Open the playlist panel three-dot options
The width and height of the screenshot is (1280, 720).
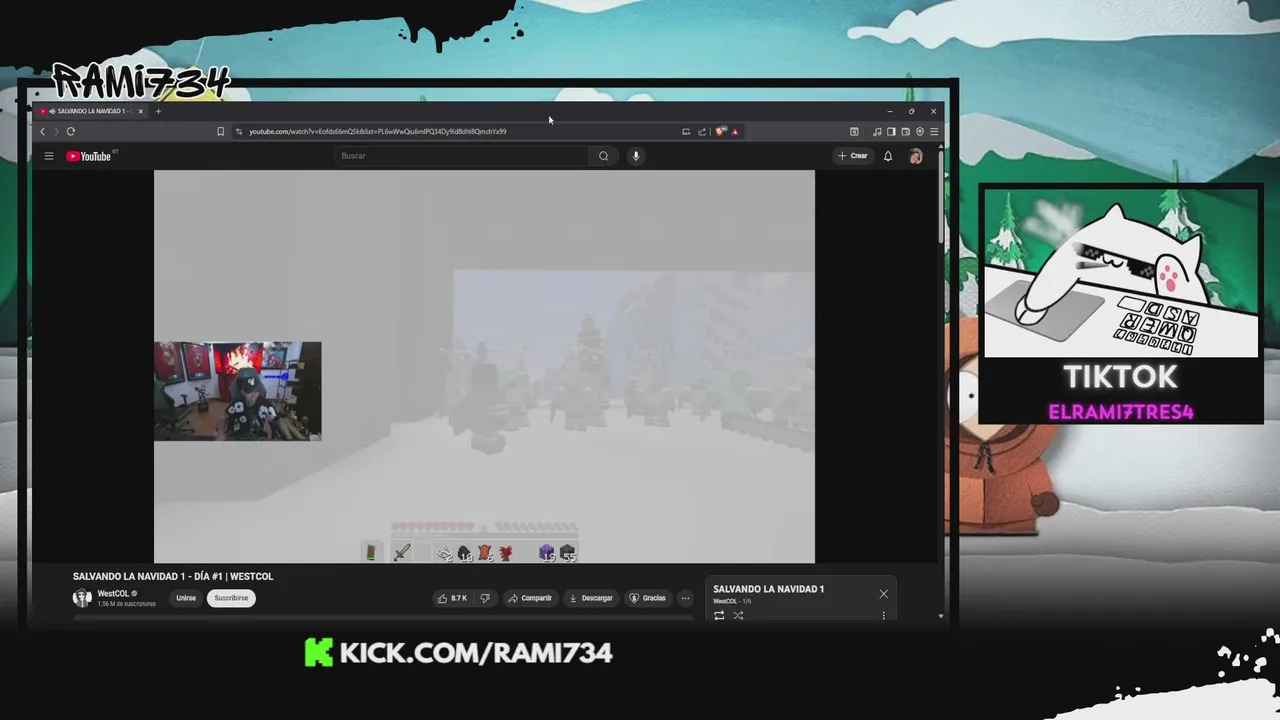pyautogui.click(x=883, y=615)
